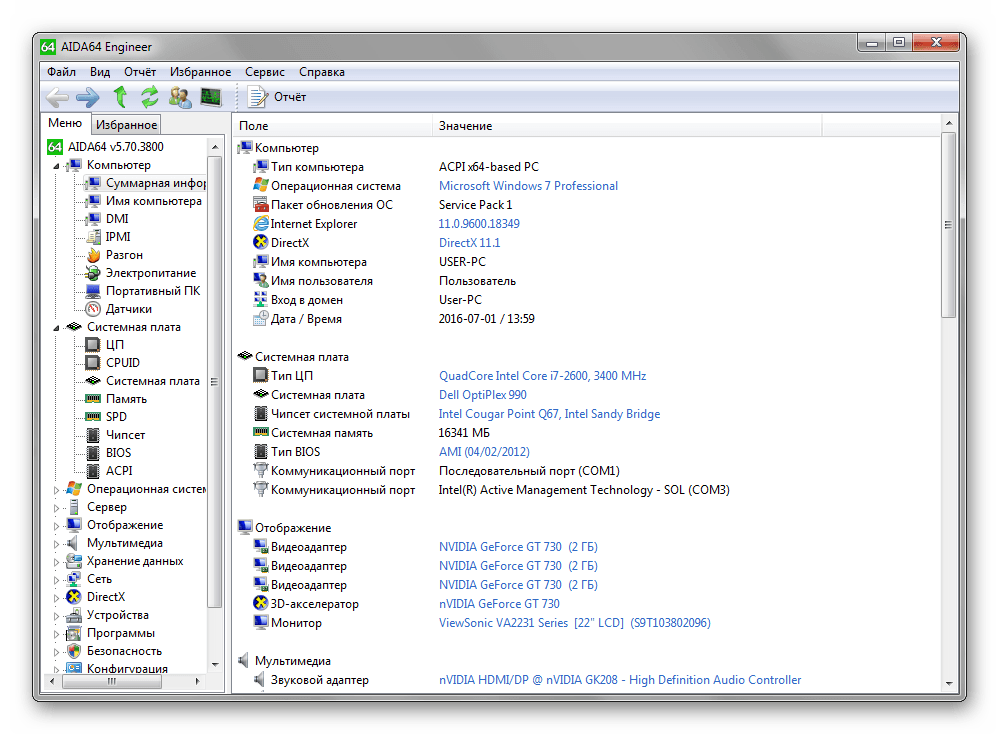This screenshot has width=999, height=734.
Task: Click the Компьютер section header row in the right pane
Action: pyautogui.click(x=287, y=148)
